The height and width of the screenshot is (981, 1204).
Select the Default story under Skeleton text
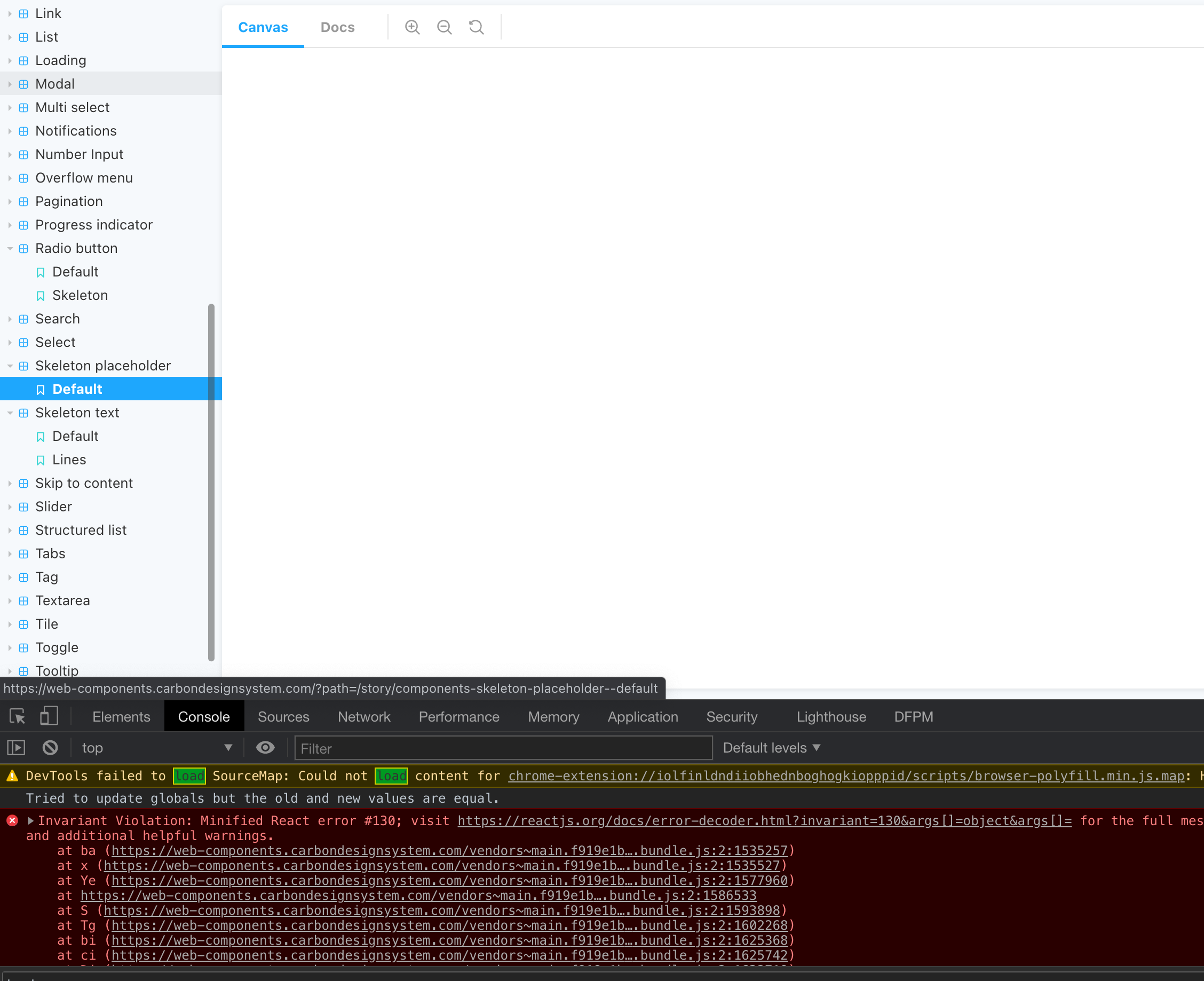pos(75,436)
